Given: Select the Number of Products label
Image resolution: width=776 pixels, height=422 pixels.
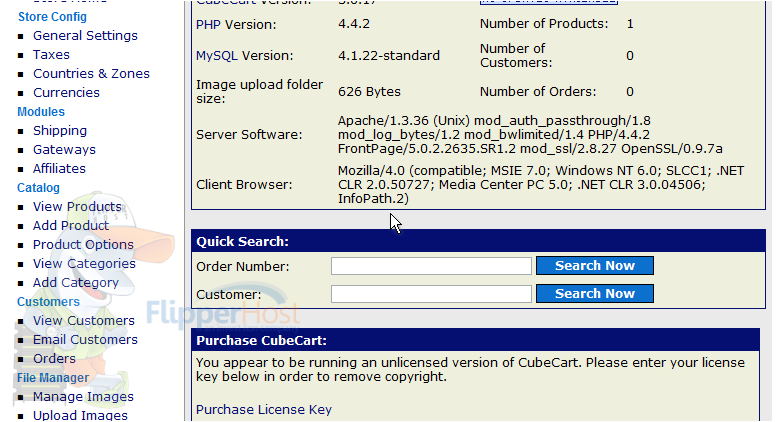Looking at the screenshot, I should click(x=544, y=24).
